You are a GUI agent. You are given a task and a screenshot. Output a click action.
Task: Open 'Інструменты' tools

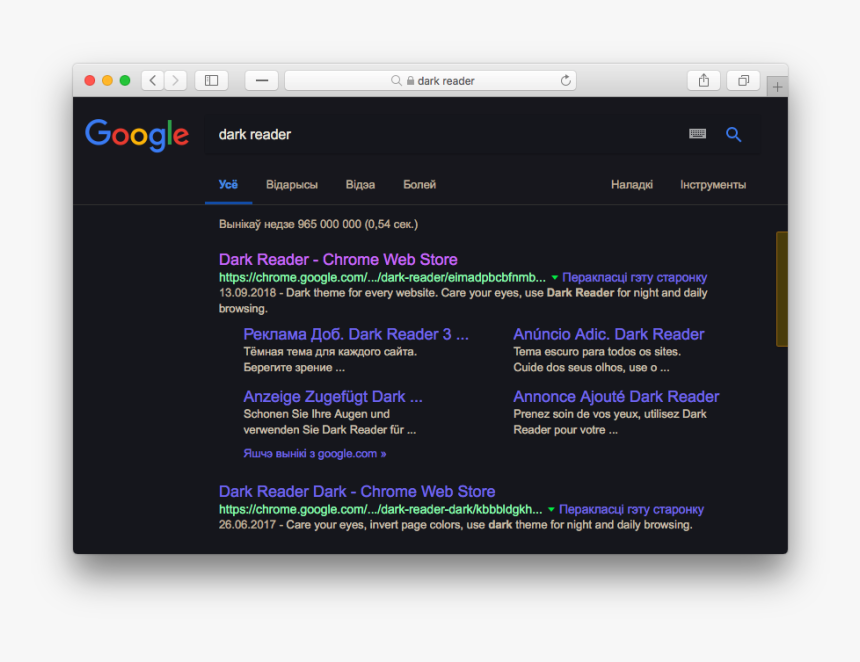pos(713,185)
